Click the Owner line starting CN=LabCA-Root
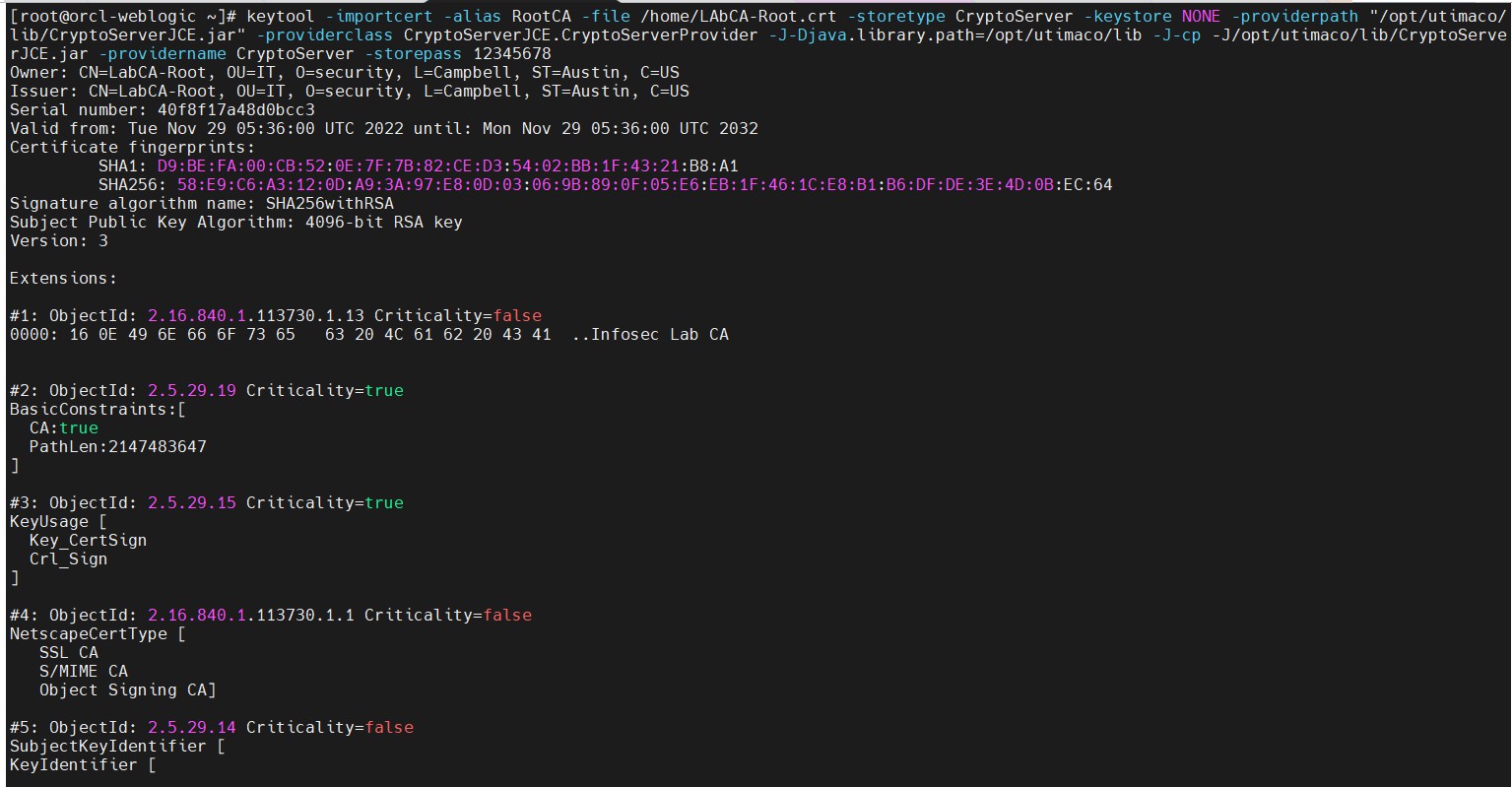 [x=345, y=73]
